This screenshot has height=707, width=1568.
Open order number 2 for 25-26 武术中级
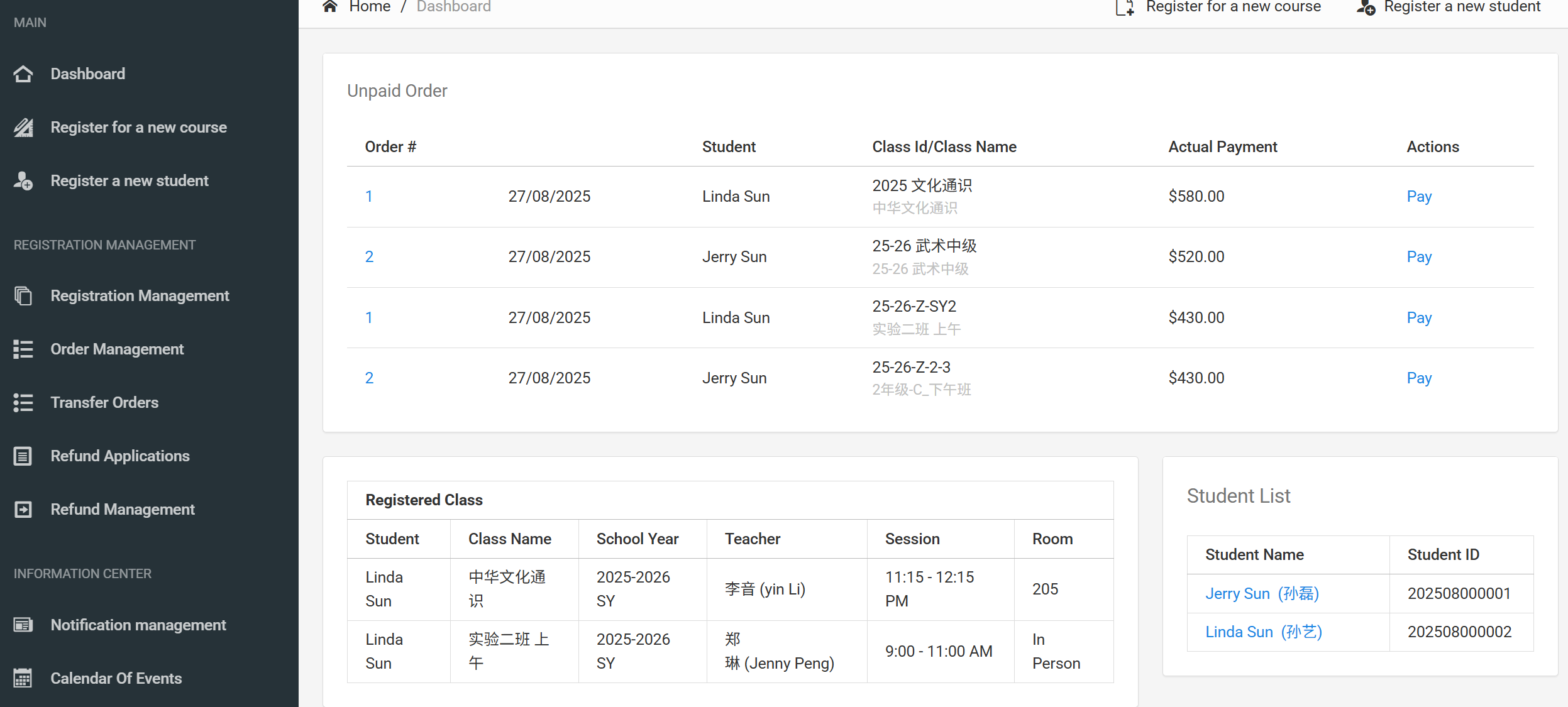pyautogui.click(x=369, y=257)
